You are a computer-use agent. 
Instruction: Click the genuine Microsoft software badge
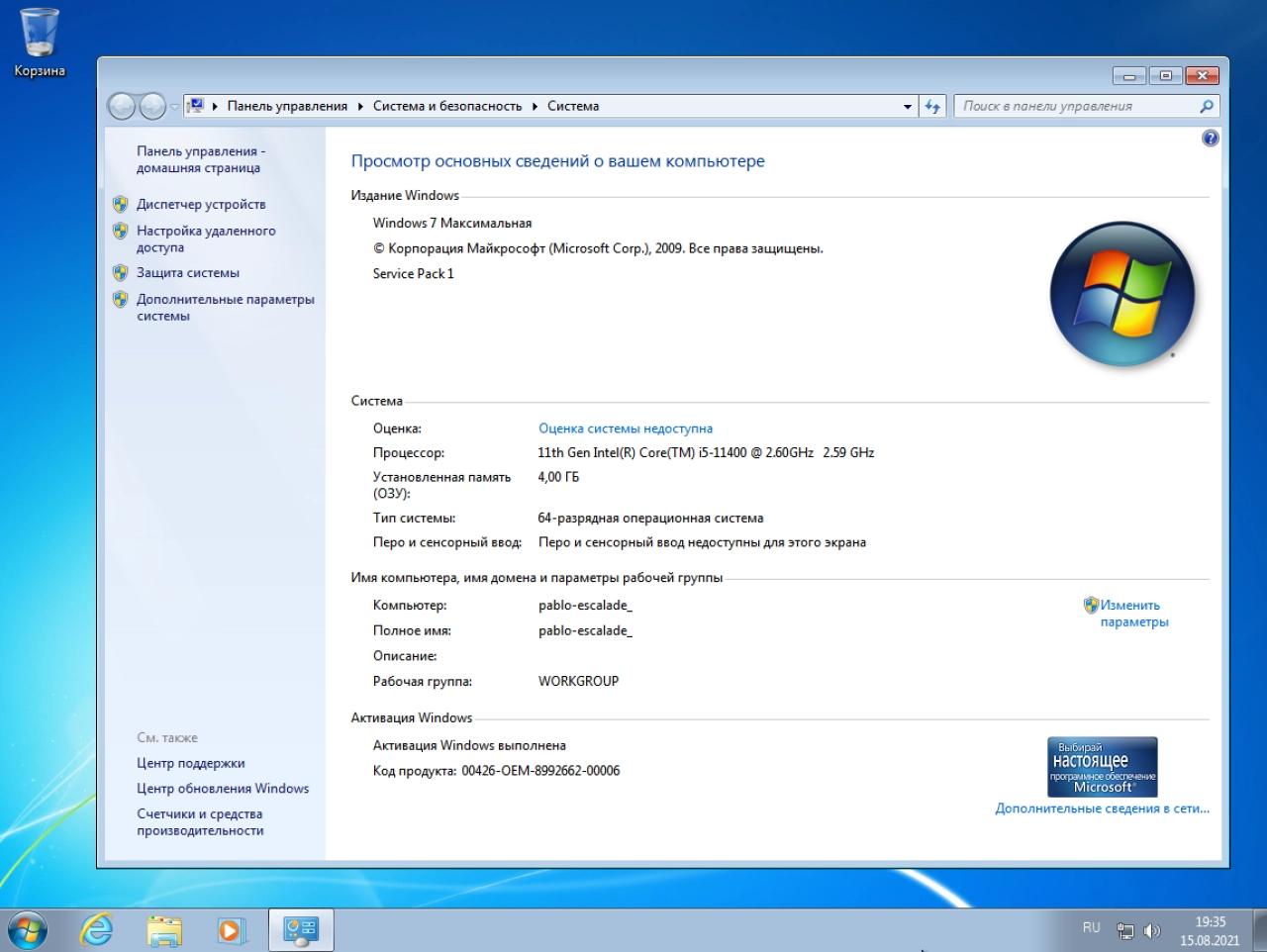click(1103, 767)
